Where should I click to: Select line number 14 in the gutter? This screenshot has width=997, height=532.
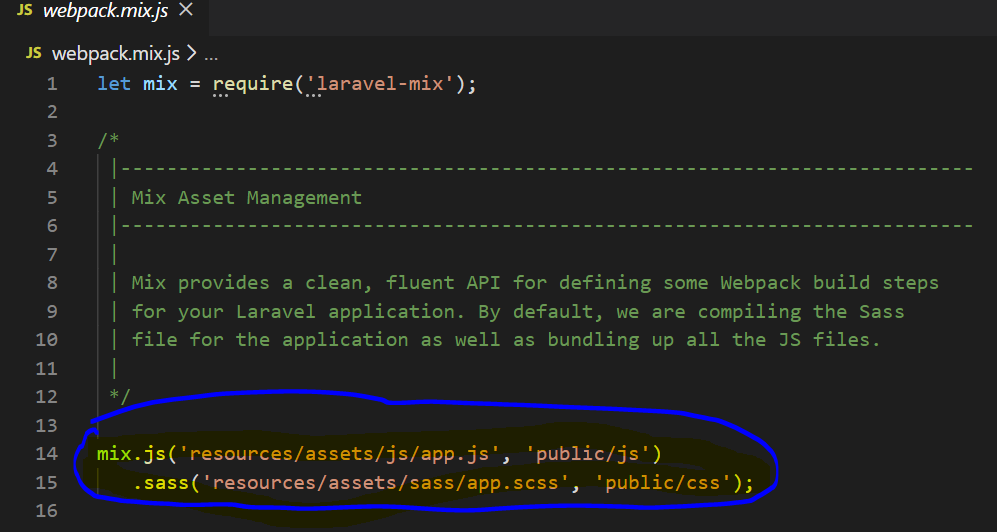47,454
